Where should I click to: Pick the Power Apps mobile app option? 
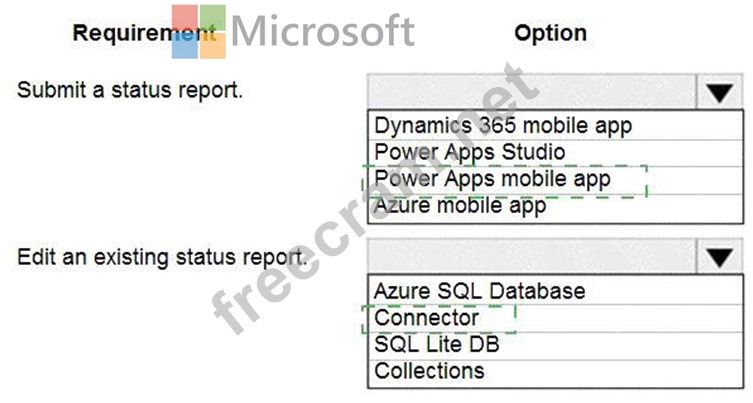point(555,180)
